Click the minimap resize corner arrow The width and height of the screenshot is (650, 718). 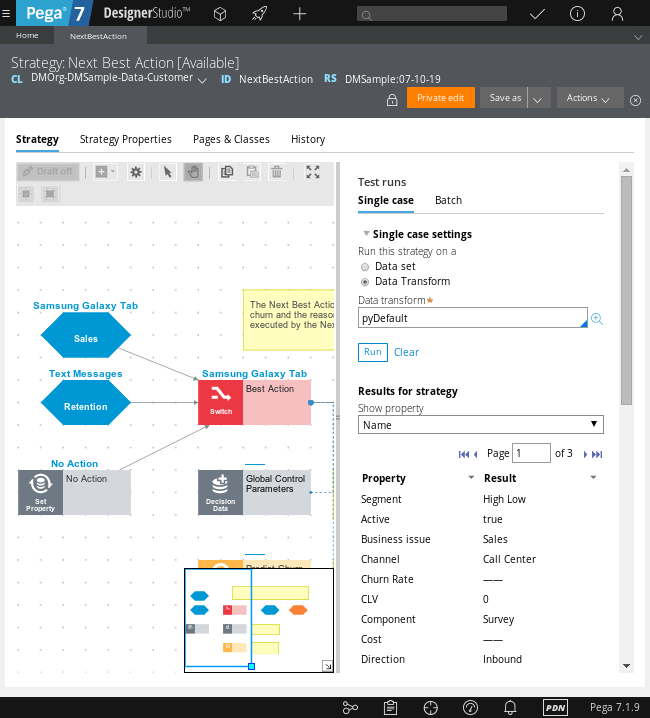click(x=328, y=666)
